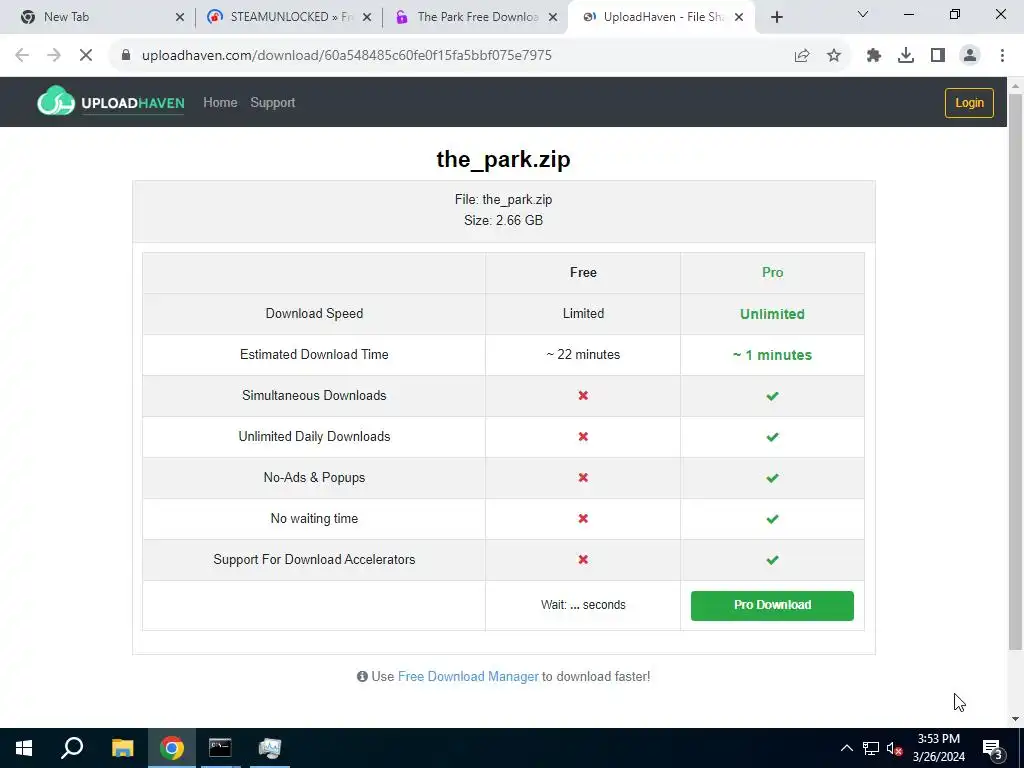1024x768 pixels.
Task: Click the Chrome taskbar icon
Action: pos(172,748)
